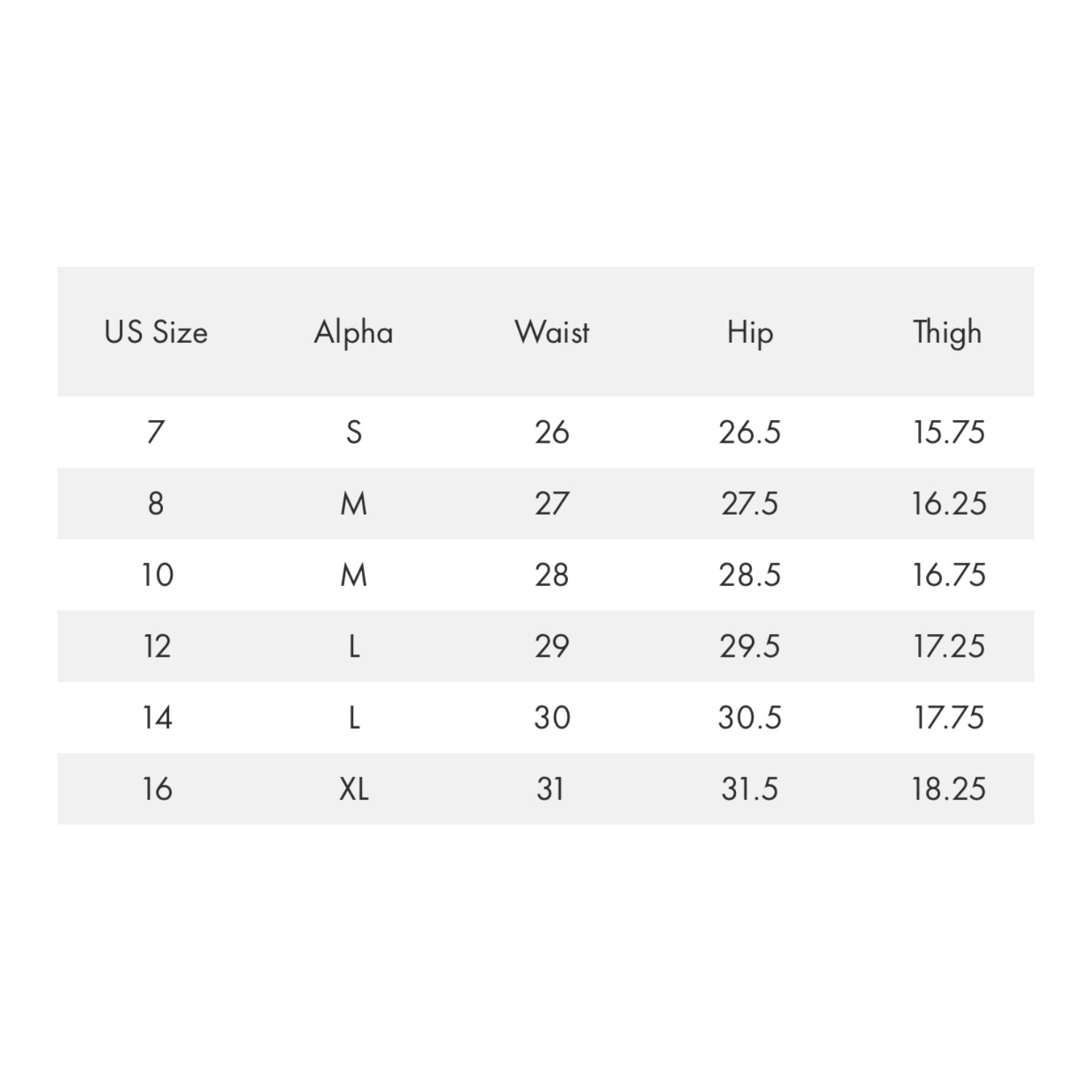Screen dimensions: 1092x1092
Task: Select thigh measurement 16.75
Action: click(x=949, y=575)
